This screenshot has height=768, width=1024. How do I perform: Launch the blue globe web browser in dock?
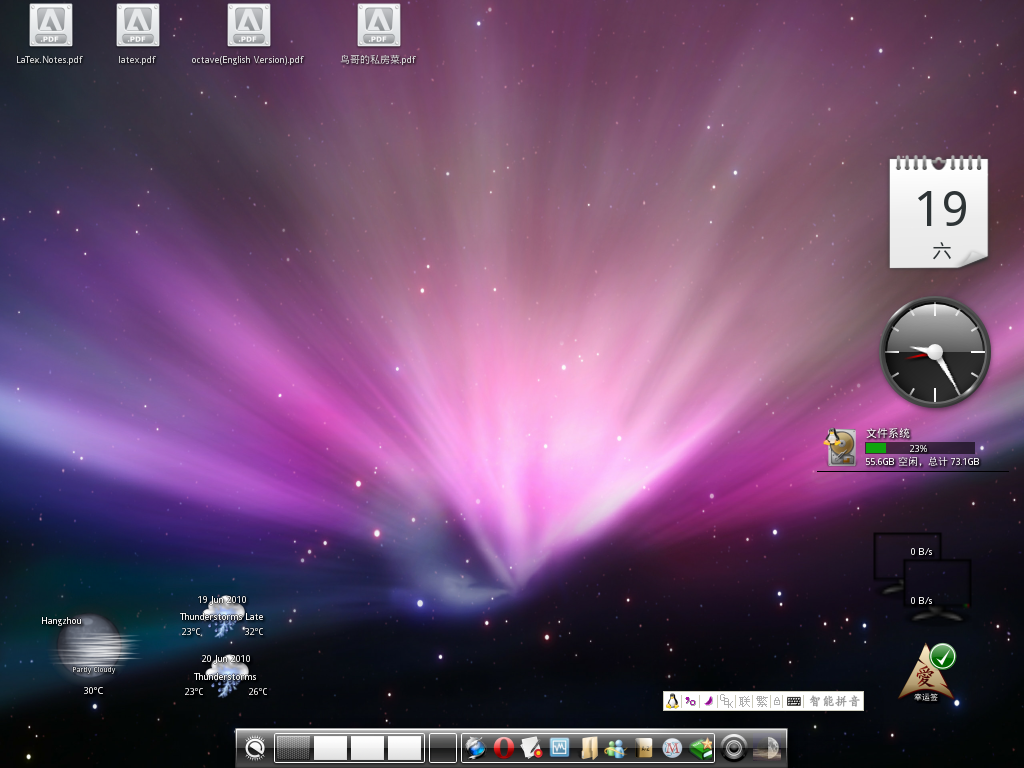(x=476, y=748)
